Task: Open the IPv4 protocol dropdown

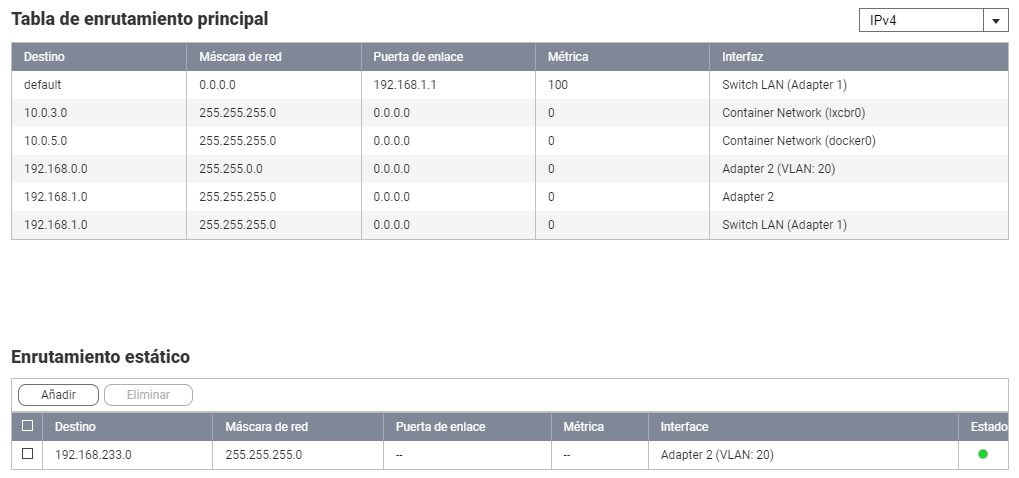Action: point(921,21)
